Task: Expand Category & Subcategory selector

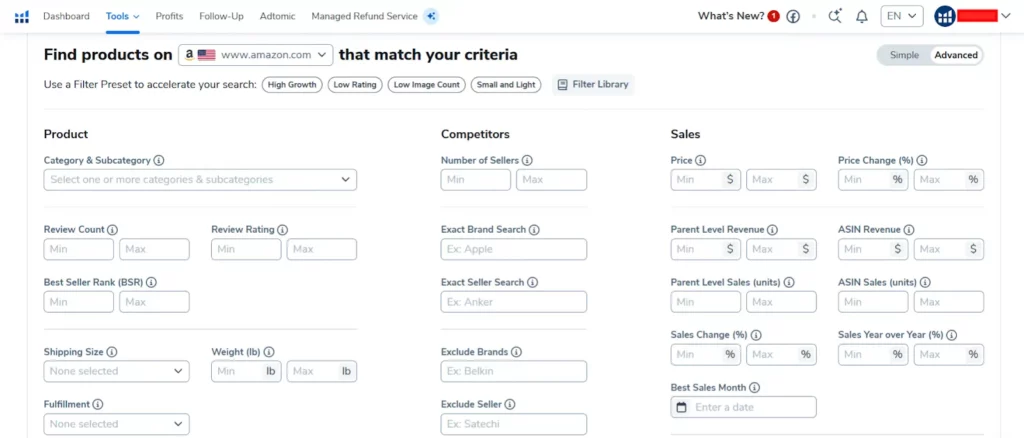Action: point(200,180)
